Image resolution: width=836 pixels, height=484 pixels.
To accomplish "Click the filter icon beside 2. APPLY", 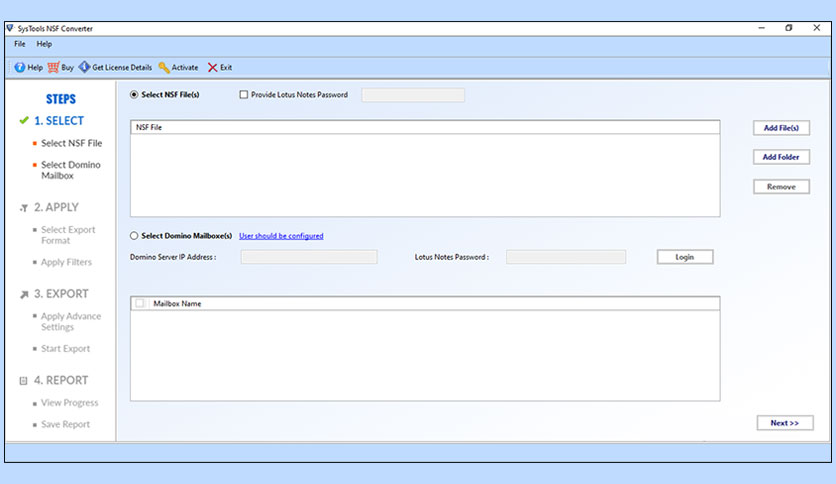I will [24, 208].
